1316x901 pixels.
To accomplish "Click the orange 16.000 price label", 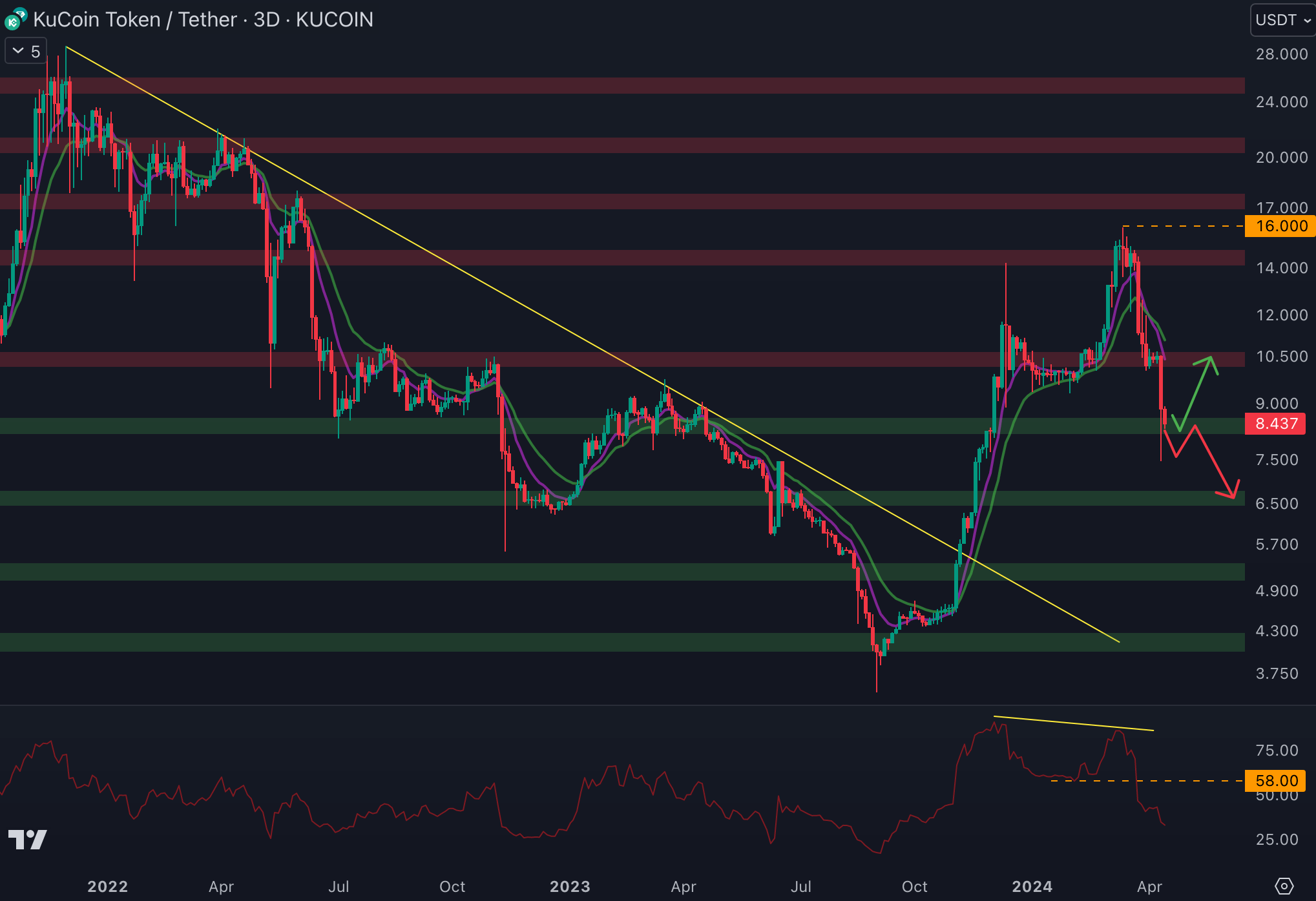I will [1280, 226].
